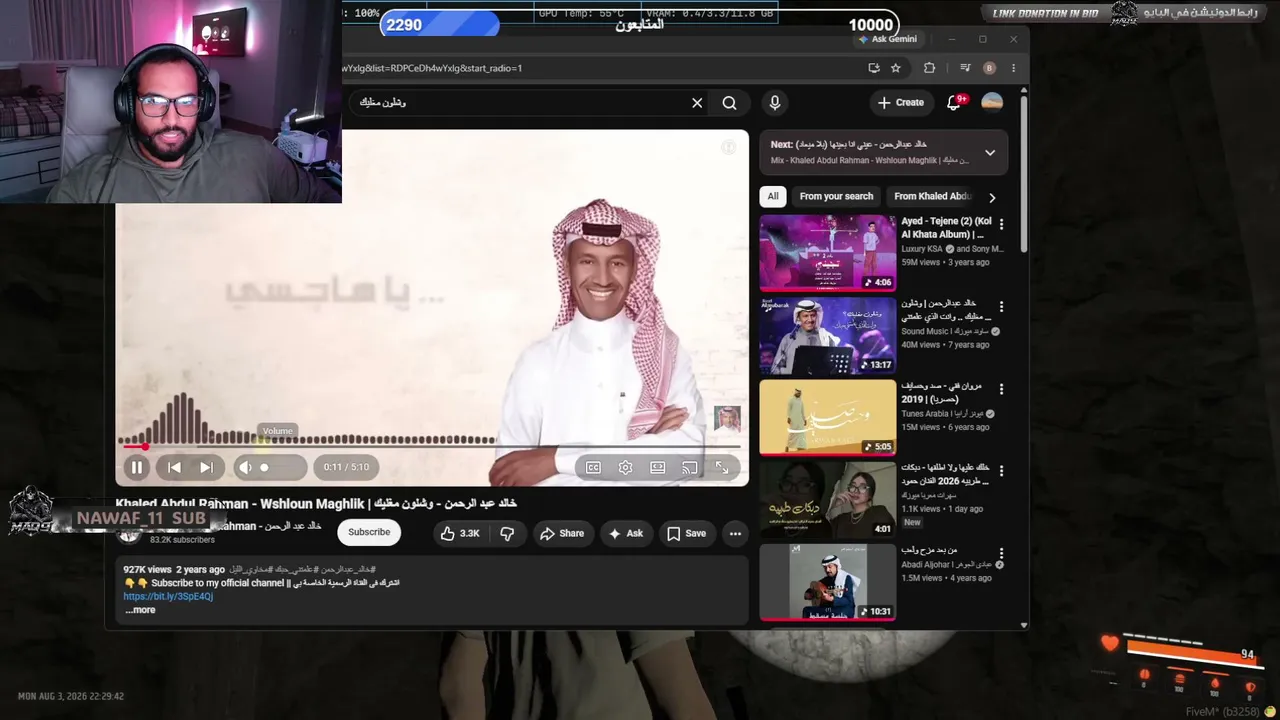Skip to the previous video in playlist
This screenshot has height=720, width=1280.
[x=174, y=467]
